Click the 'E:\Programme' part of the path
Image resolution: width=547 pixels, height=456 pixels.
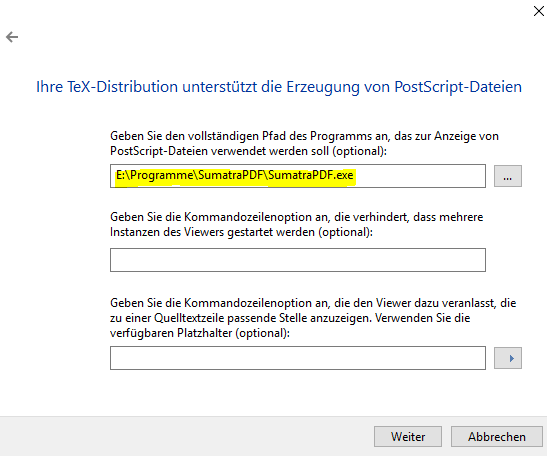pos(154,175)
